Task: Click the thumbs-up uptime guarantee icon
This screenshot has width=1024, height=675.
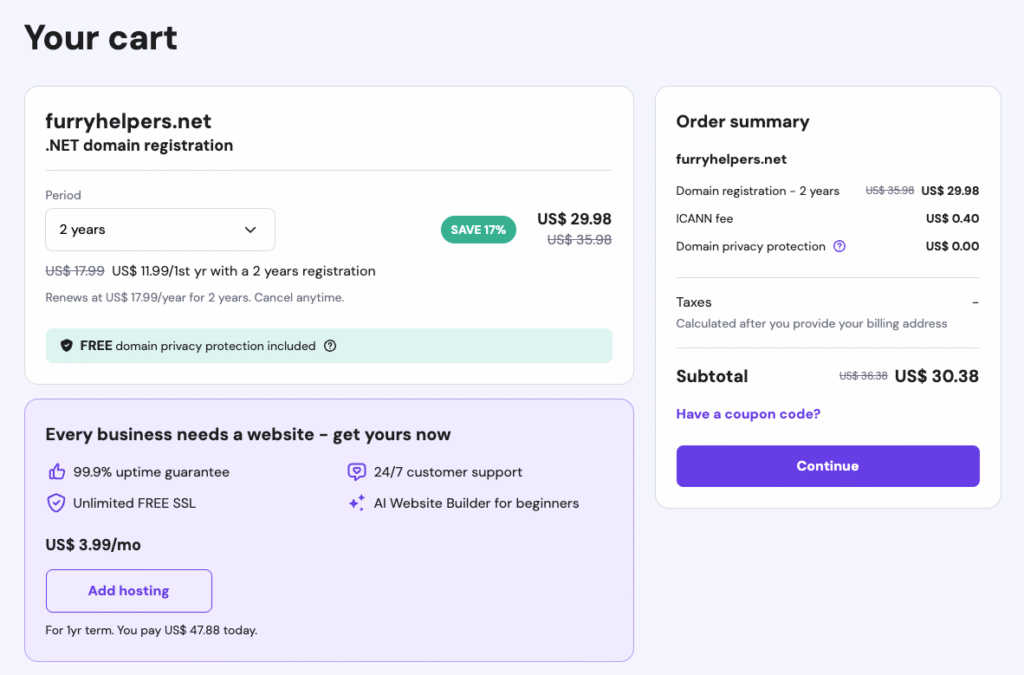Action: pos(55,471)
